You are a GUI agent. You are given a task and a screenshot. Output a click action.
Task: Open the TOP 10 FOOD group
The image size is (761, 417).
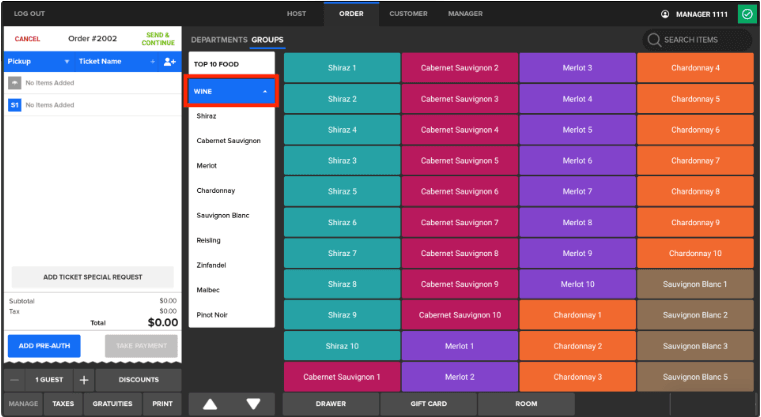(x=231, y=64)
